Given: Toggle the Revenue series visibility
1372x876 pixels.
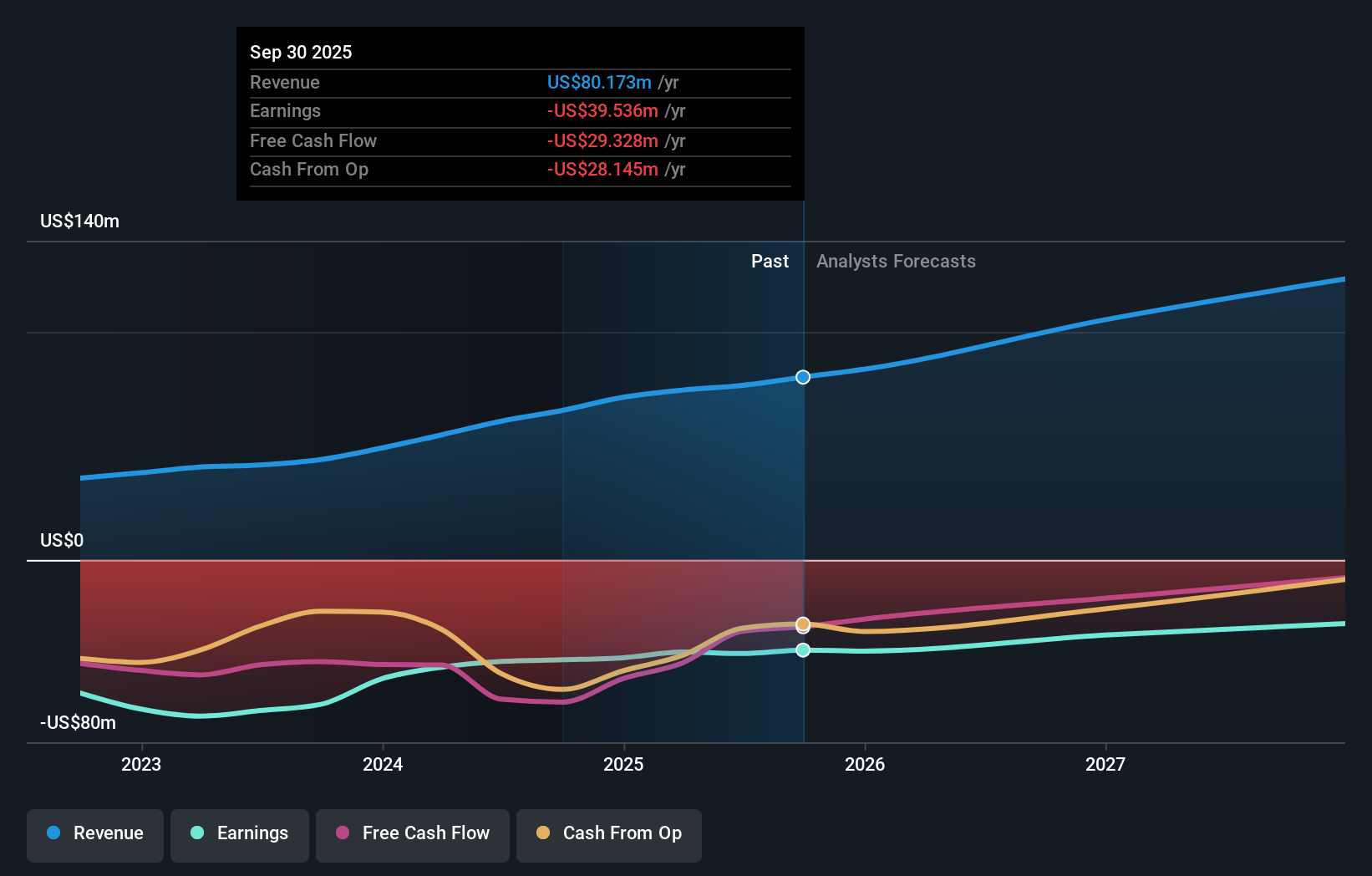Looking at the screenshot, I should (94, 834).
